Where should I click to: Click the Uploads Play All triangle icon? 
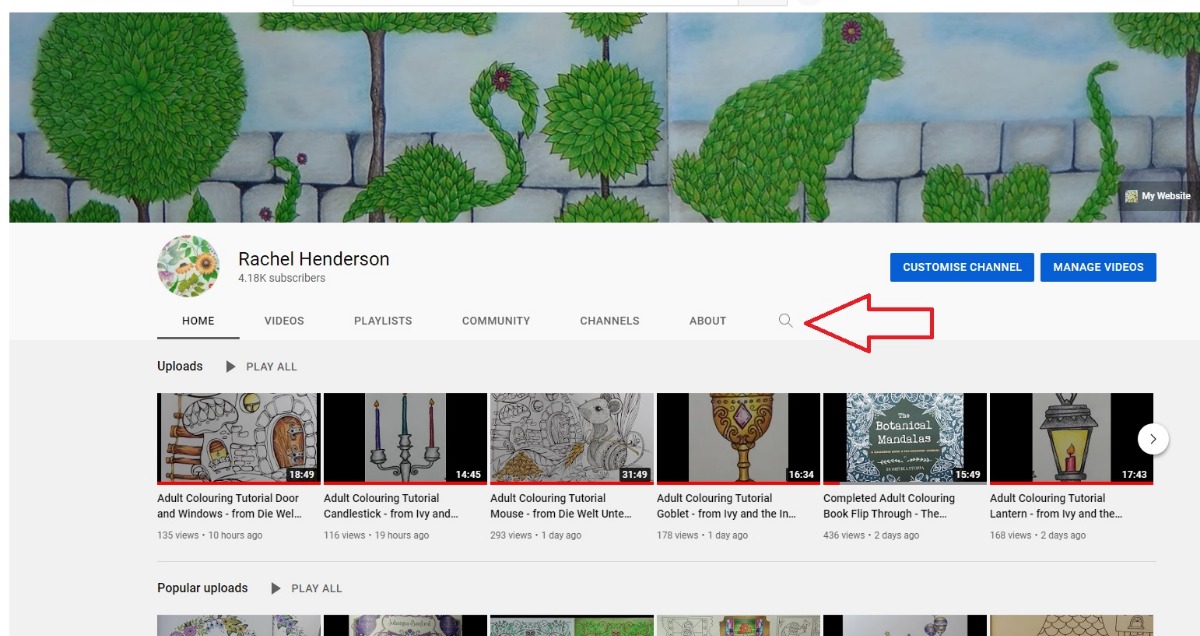click(x=231, y=367)
